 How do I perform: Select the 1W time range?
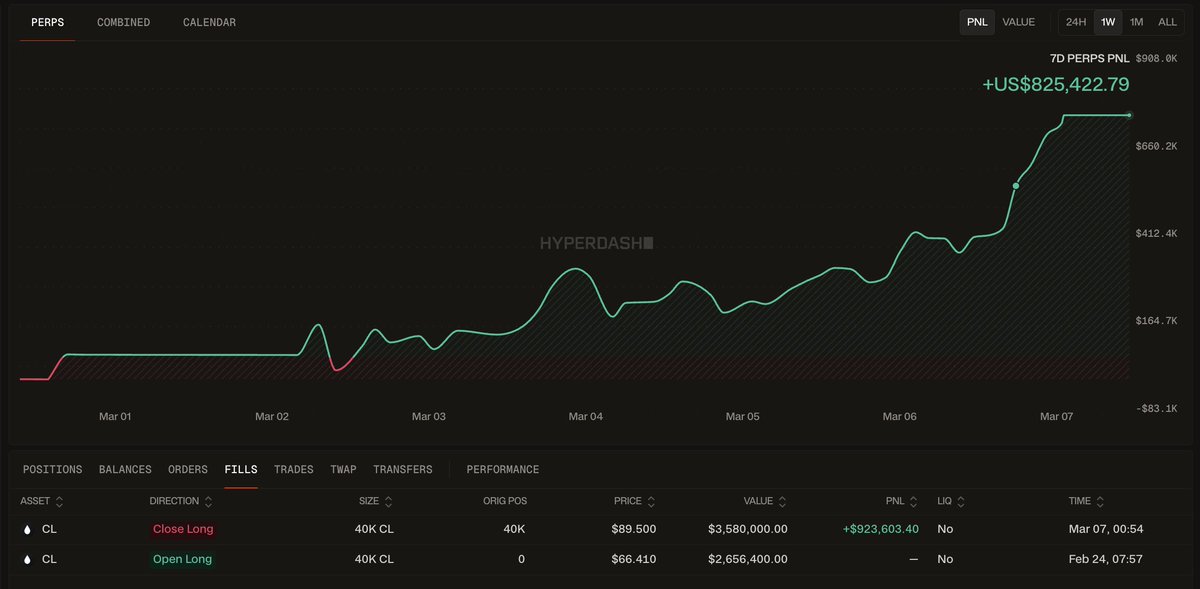click(x=1107, y=22)
